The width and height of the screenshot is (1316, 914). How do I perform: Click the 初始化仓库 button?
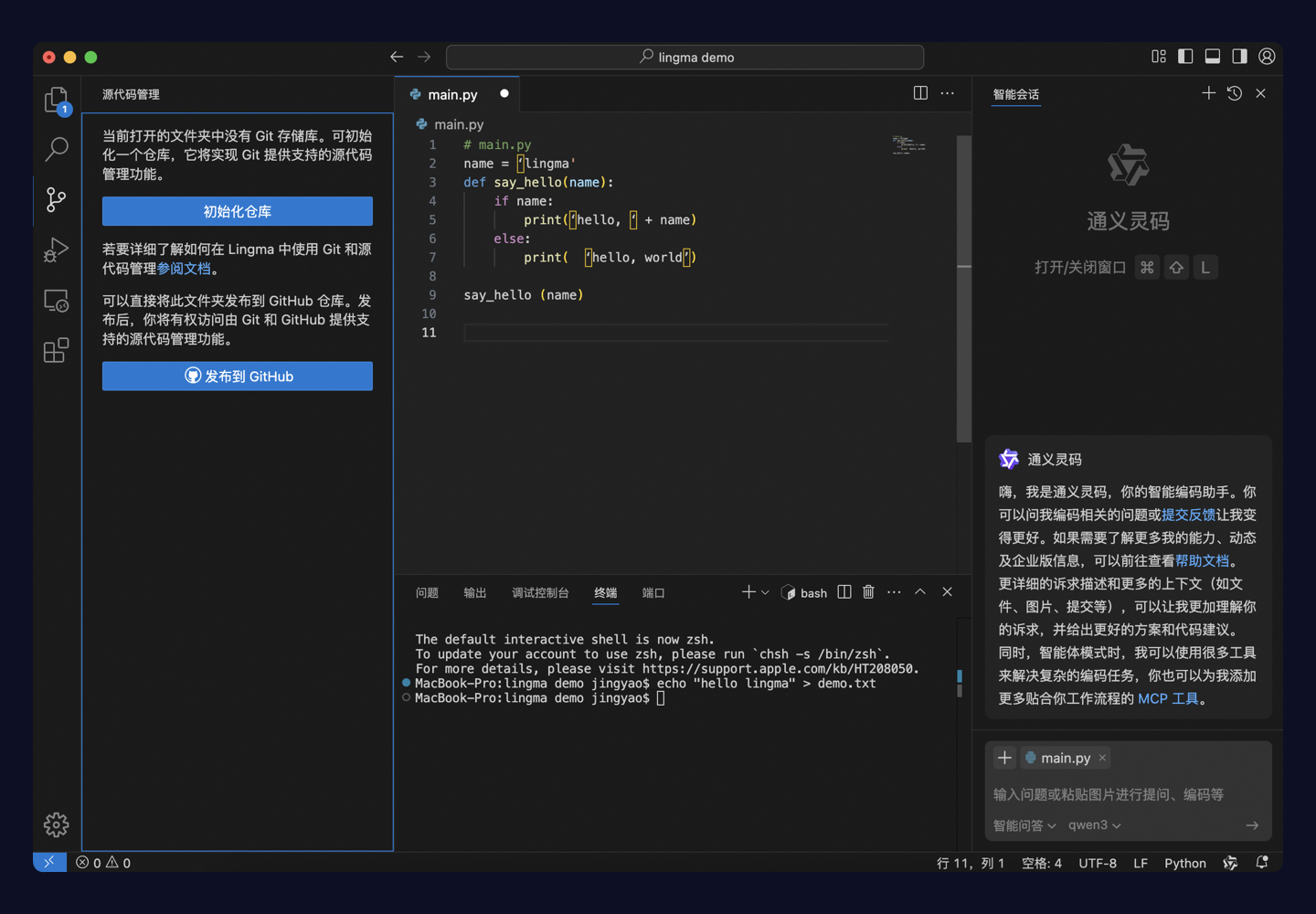click(x=238, y=211)
